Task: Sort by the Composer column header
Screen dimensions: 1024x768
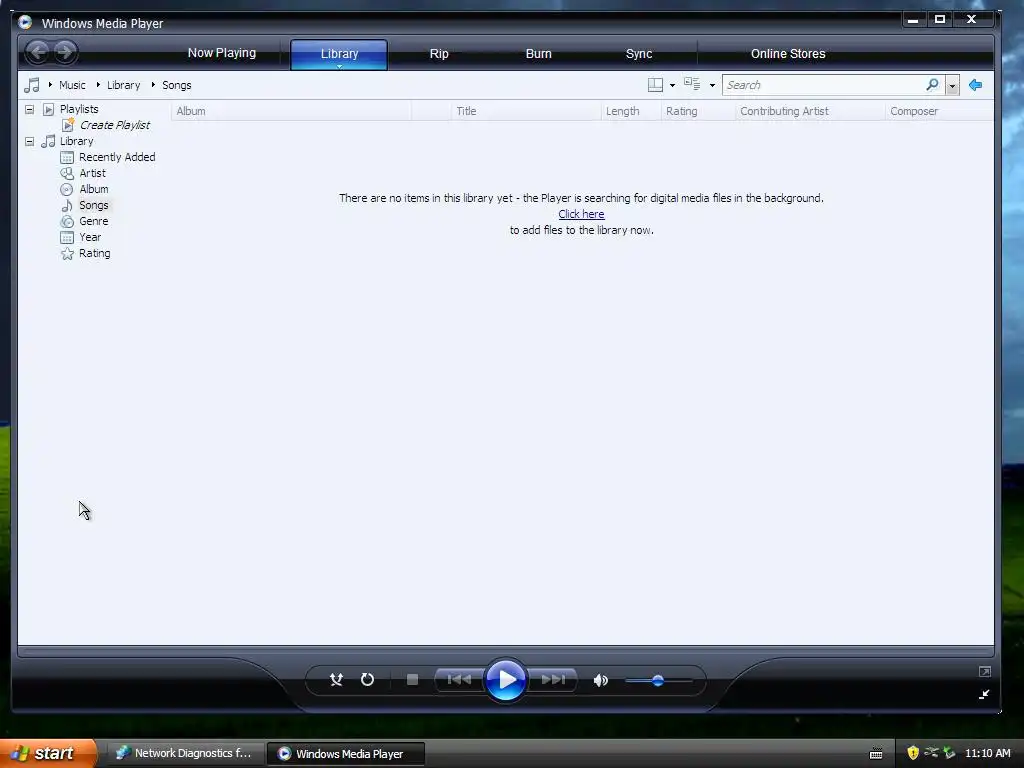Action: [939, 111]
